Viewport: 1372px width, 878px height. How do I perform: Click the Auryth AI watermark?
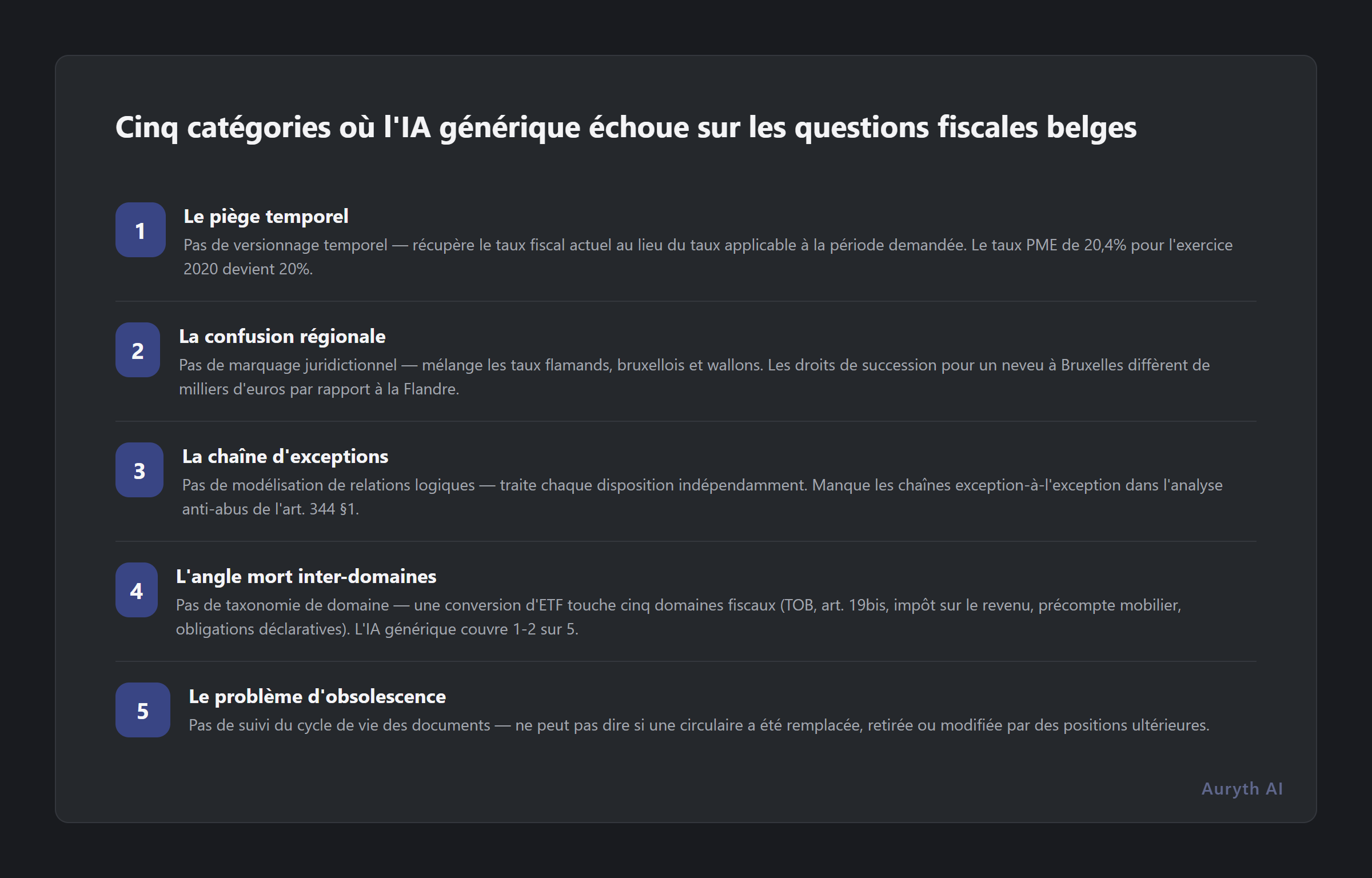coord(1242,789)
